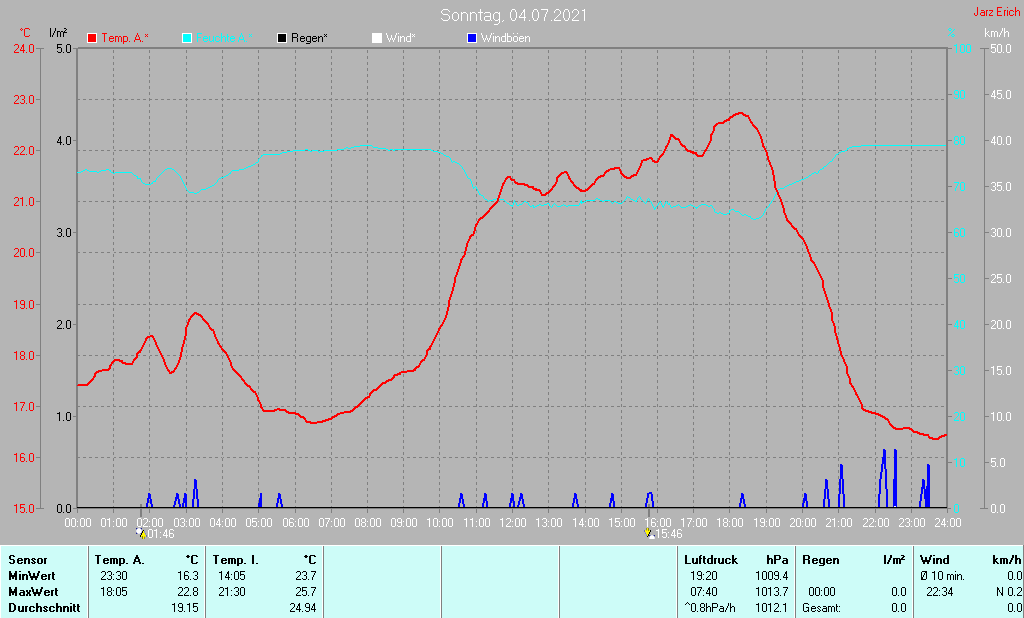The width and height of the screenshot is (1024, 618).
Task: Click the '1012.1' average pressure value
Action: [x=771, y=608]
